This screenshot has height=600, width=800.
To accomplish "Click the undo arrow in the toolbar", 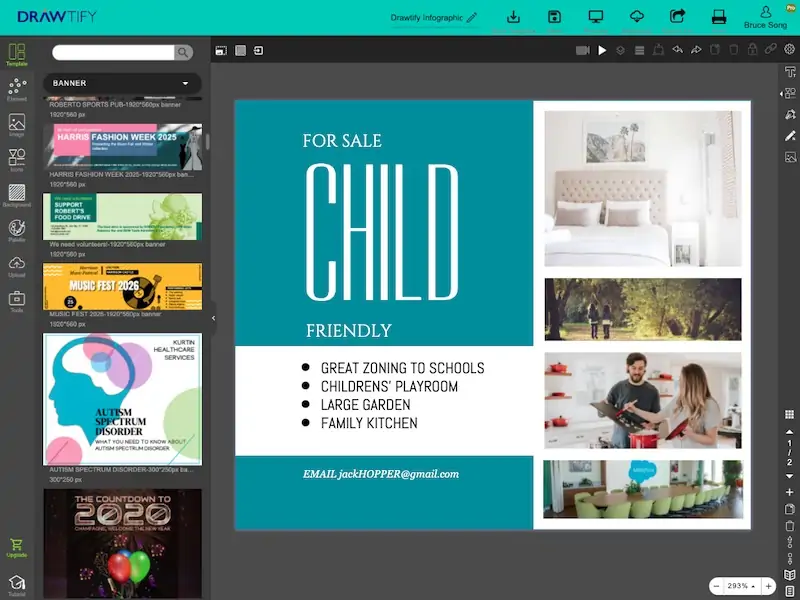I will coord(677,50).
